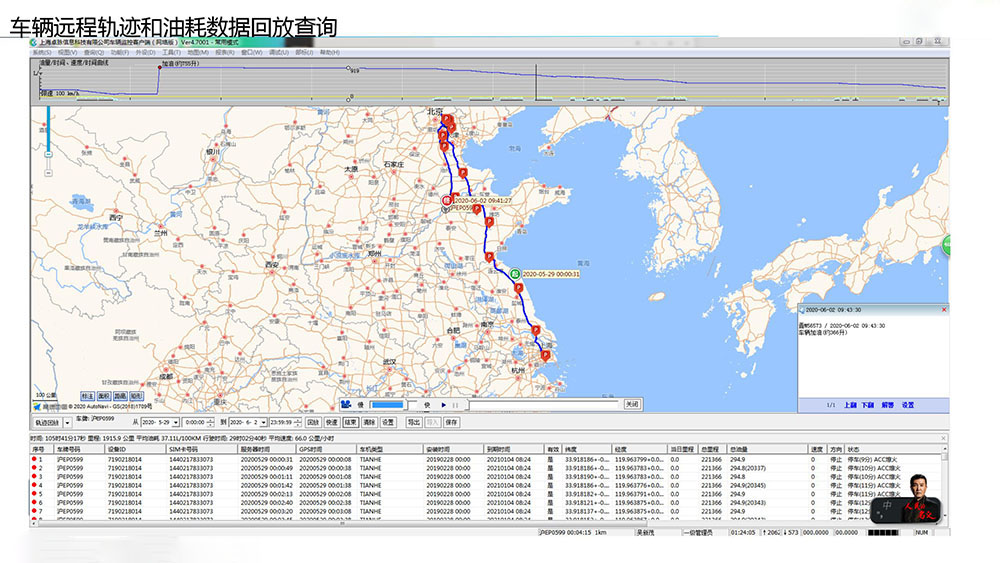Screen dimensions: 1000x563
Task: Open the 地图(M) menu
Action: pos(198,52)
